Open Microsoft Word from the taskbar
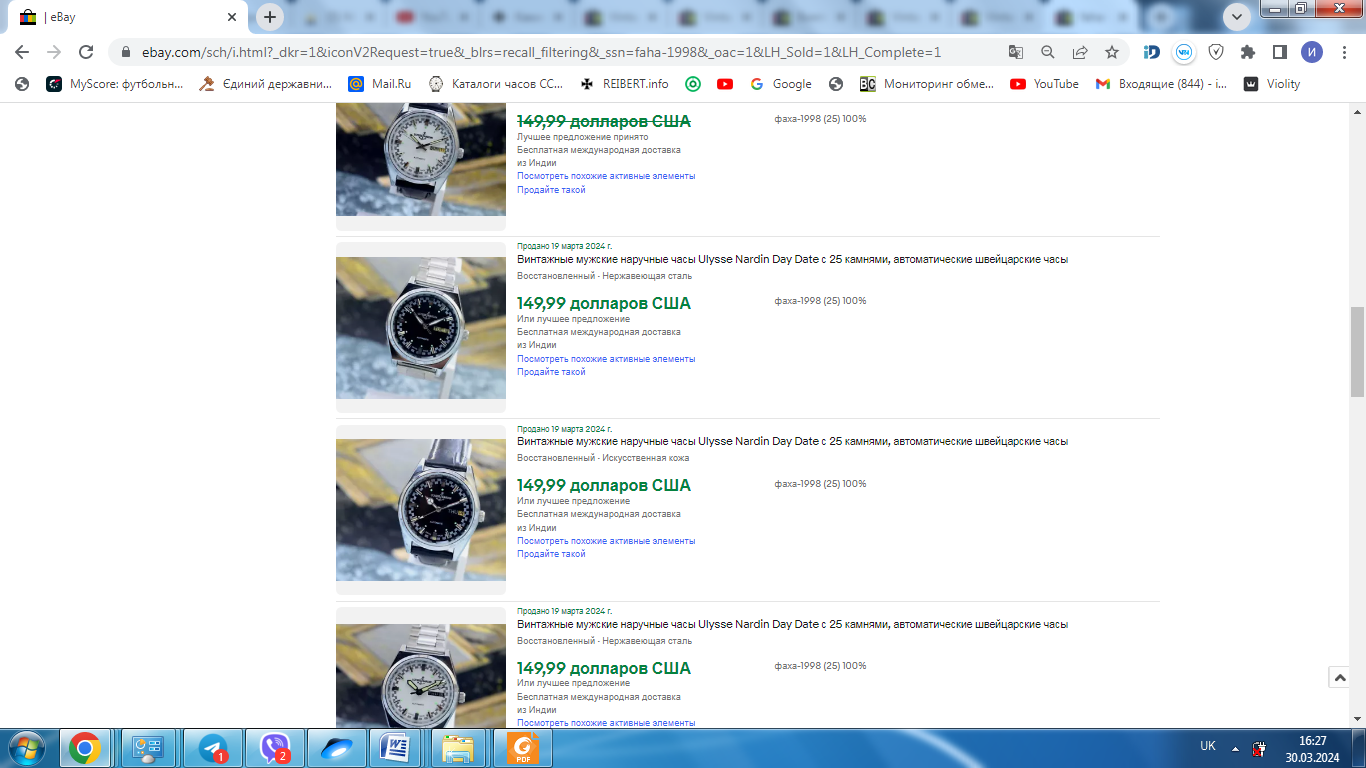 395,748
